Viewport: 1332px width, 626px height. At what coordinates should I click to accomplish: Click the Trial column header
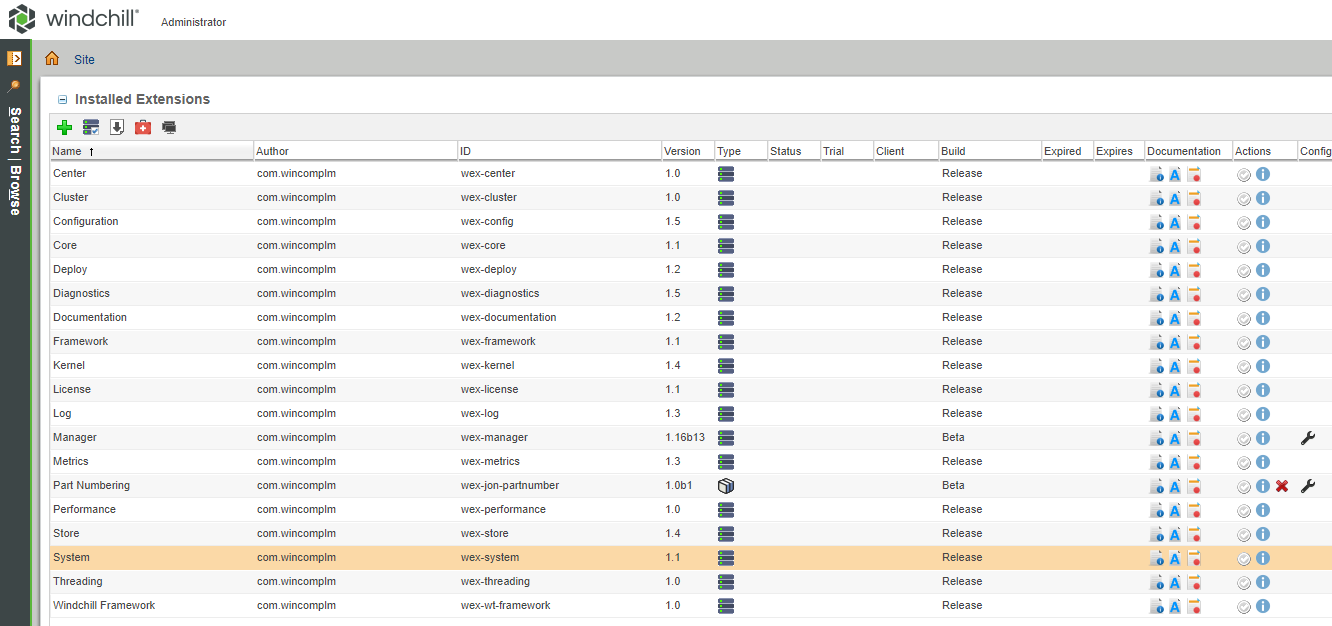pyautogui.click(x=846, y=151)
